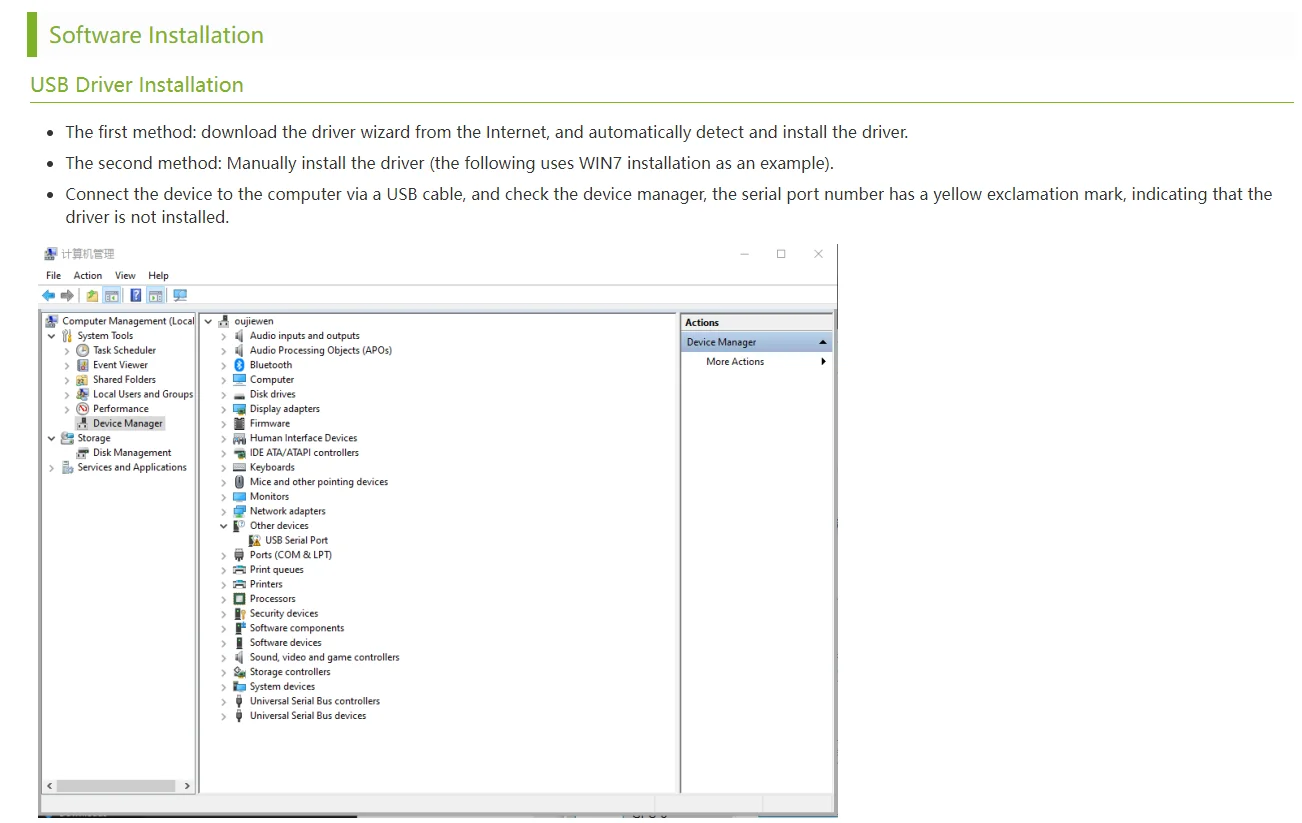Select Shared Folders in the left tree
This screenshot has height=823, width=1302.
point(124,380)
